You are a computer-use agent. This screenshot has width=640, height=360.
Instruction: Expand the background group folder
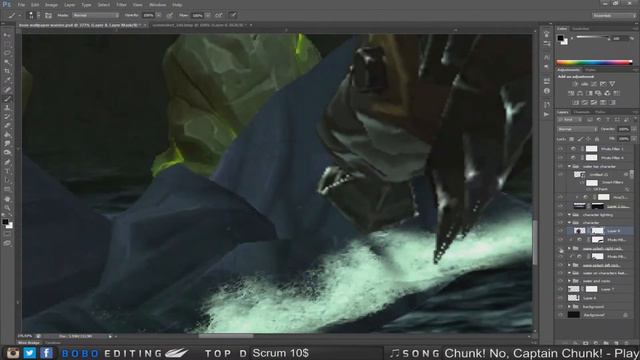click(x=569, y=307)
